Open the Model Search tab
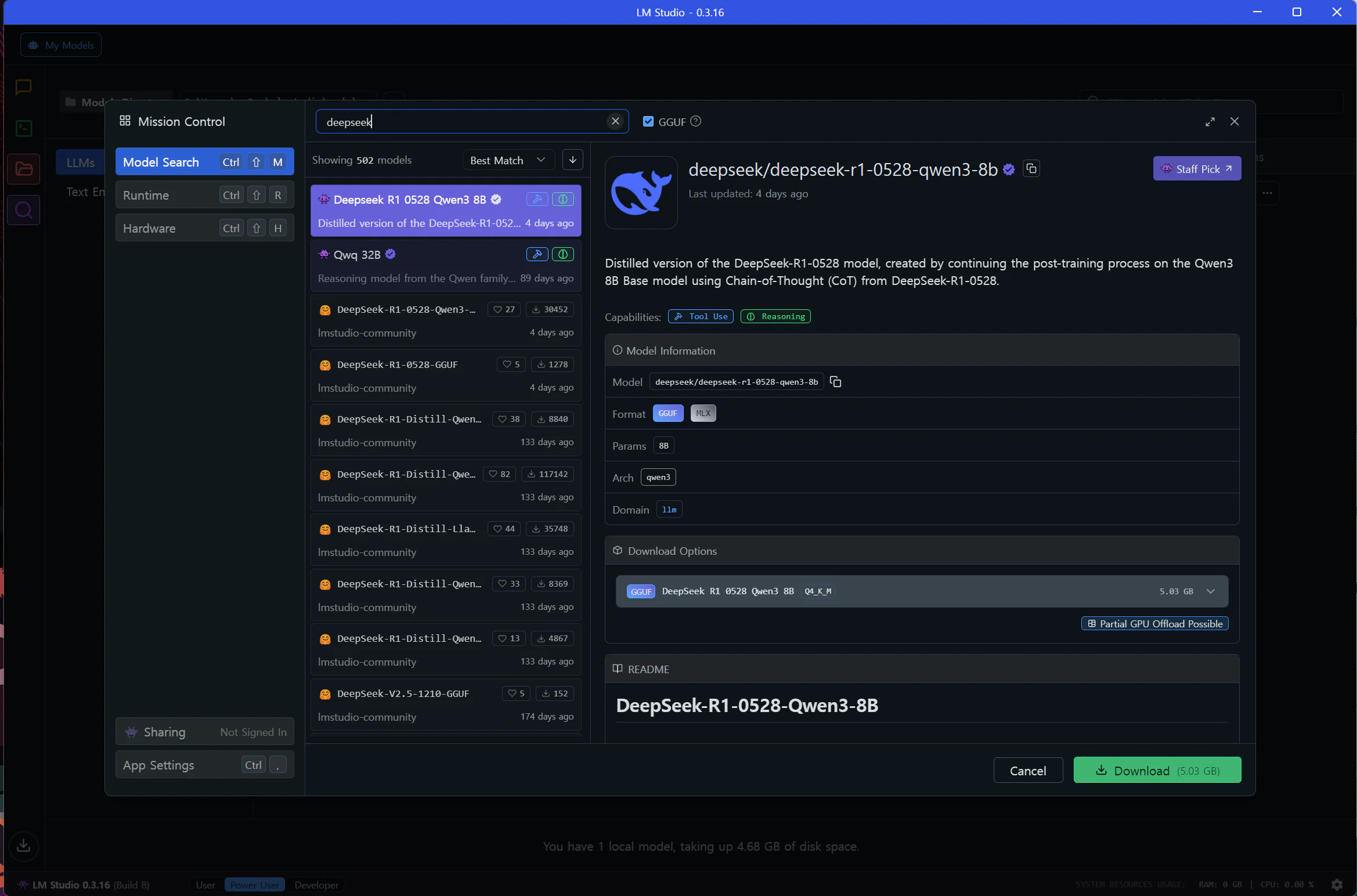The image size is (1357, 896). [204, 161]
